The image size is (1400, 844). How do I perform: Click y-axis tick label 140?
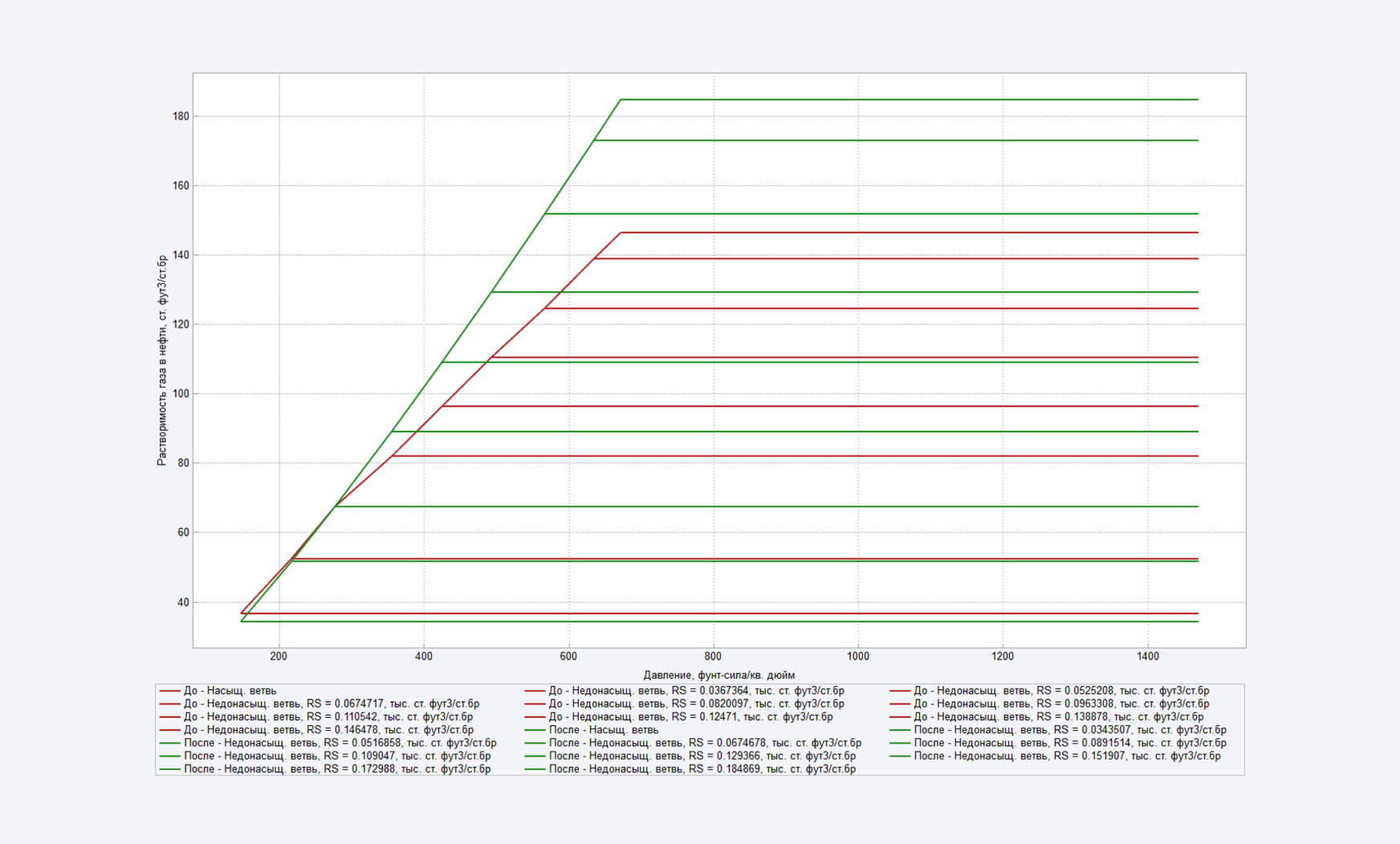[x=181, y=255]
